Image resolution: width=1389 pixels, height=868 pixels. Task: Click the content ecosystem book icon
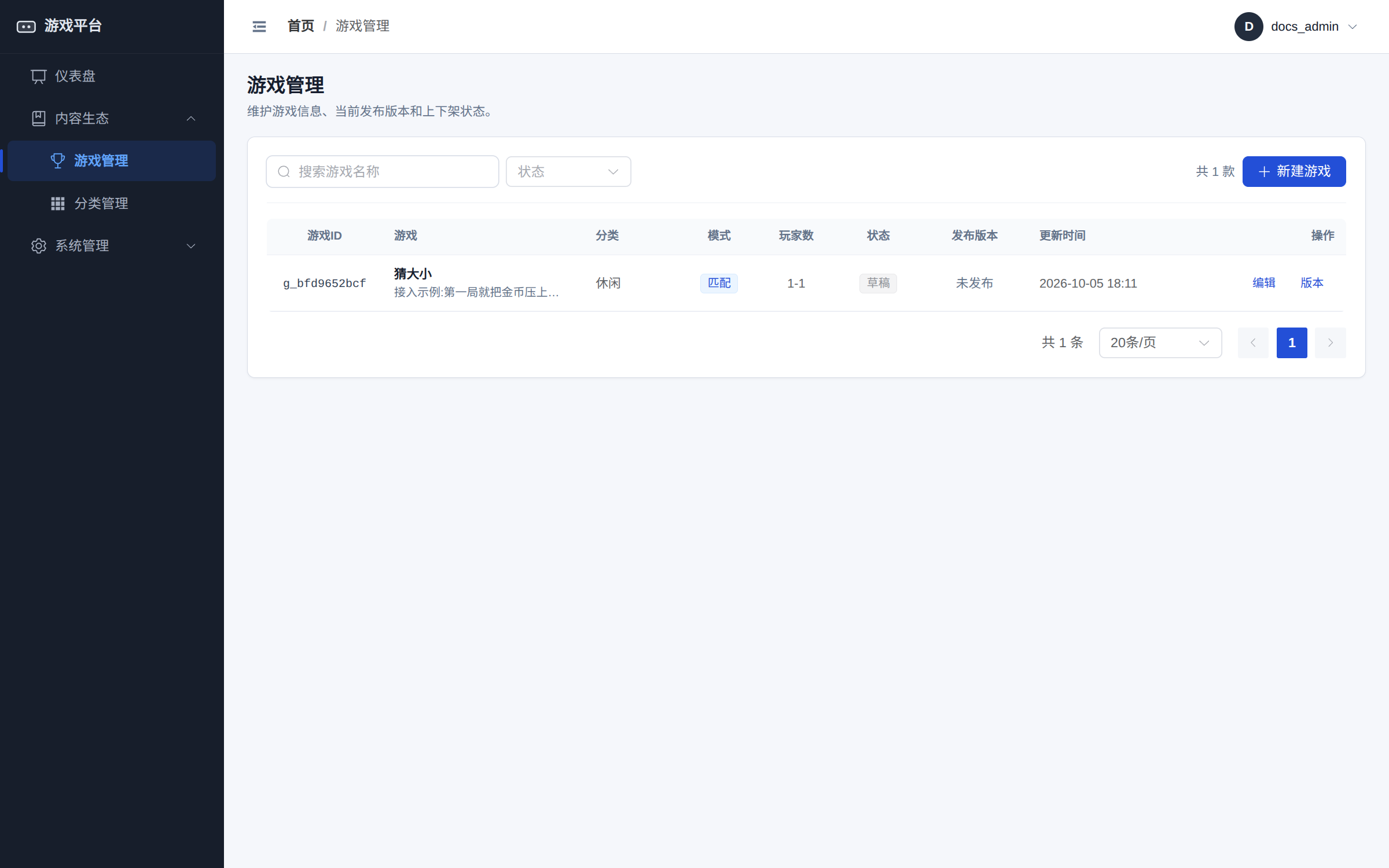[x=39, y=119]
